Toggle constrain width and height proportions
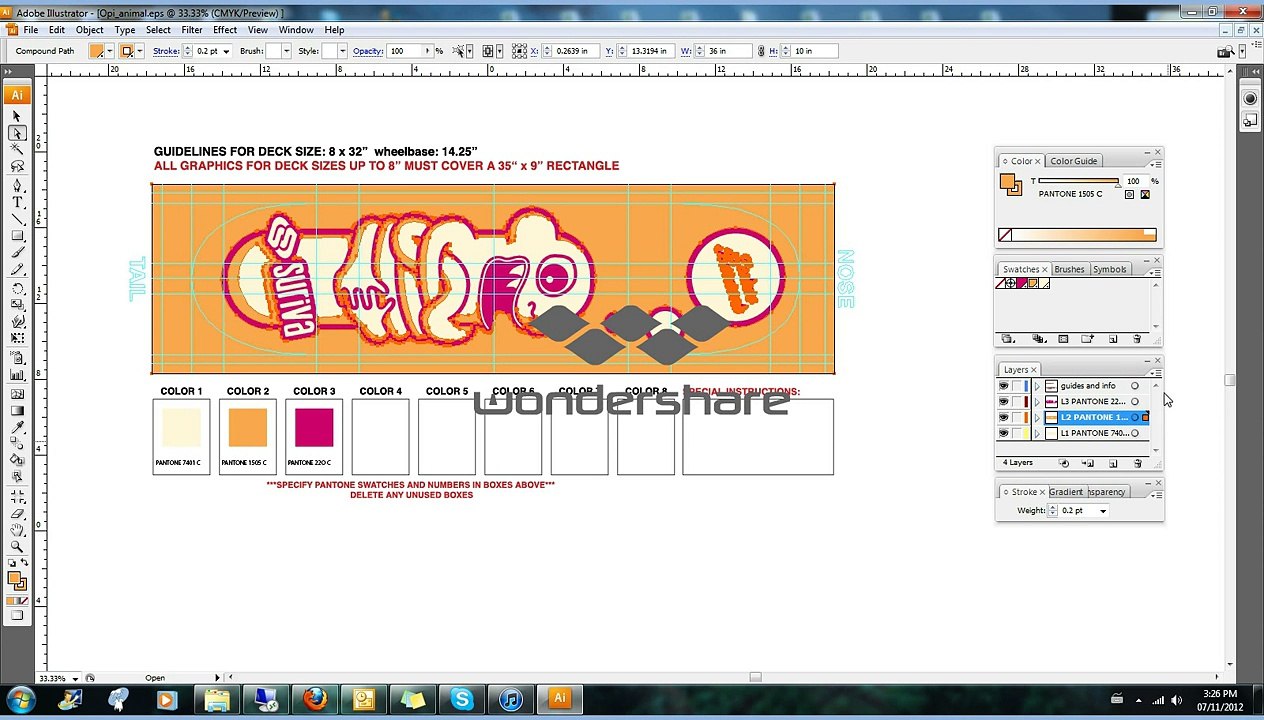 761,51
